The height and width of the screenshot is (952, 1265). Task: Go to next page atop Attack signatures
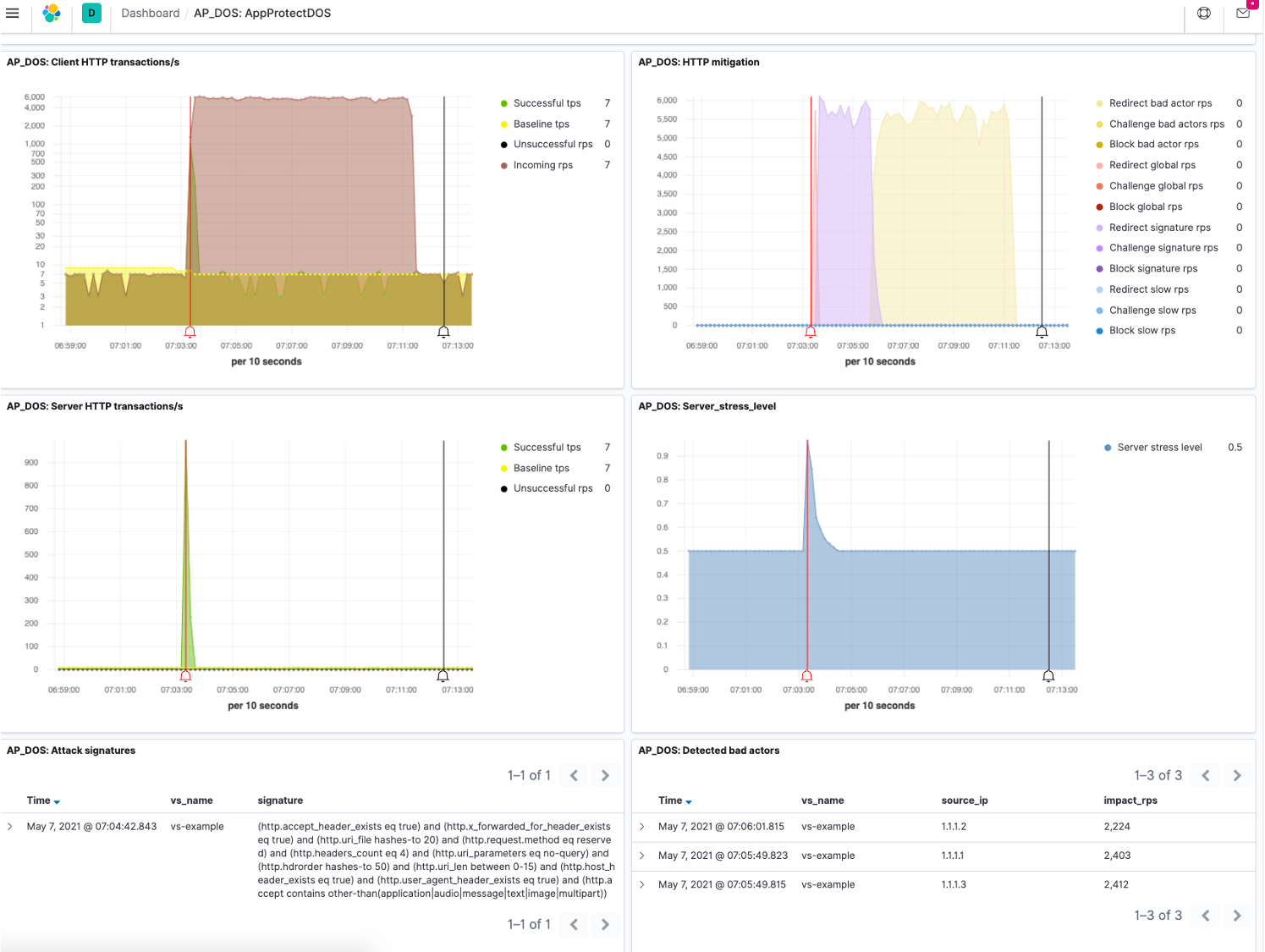point(605,775)
